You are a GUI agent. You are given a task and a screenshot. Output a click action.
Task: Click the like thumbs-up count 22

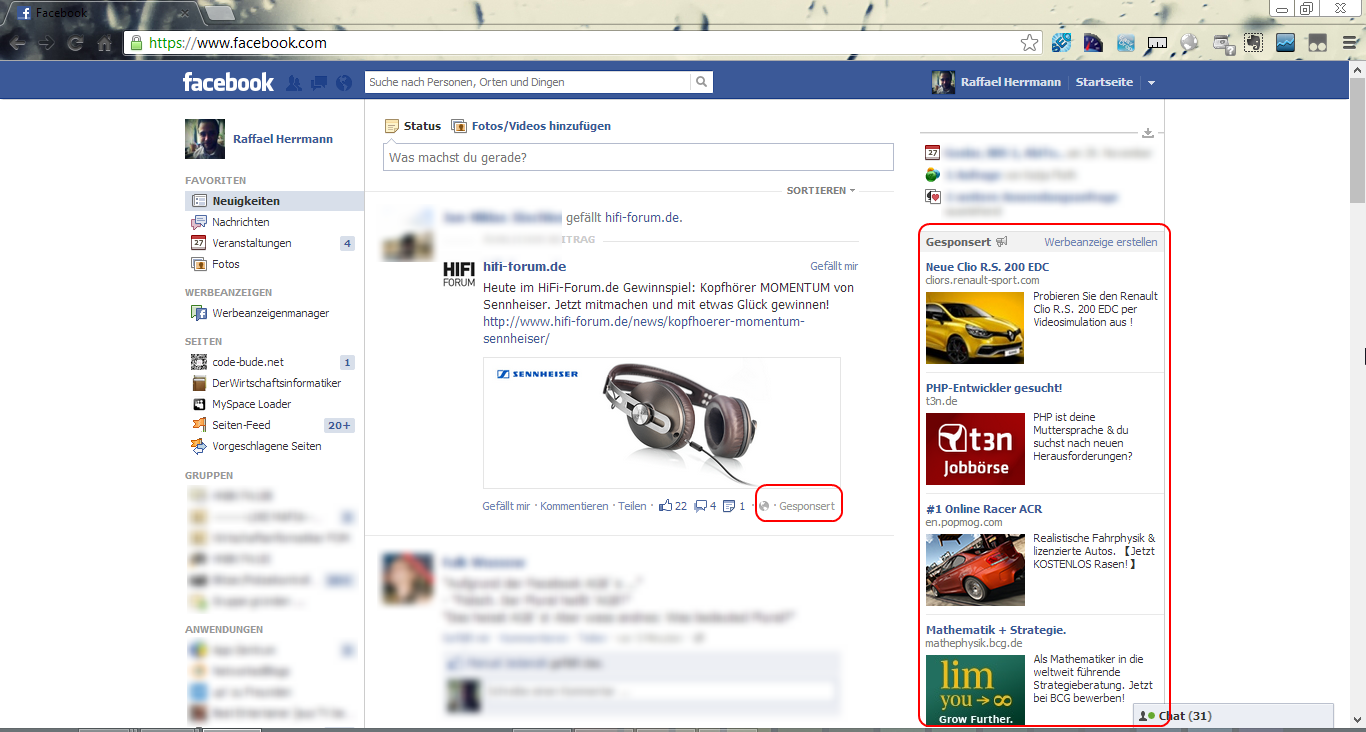[672, 506]
